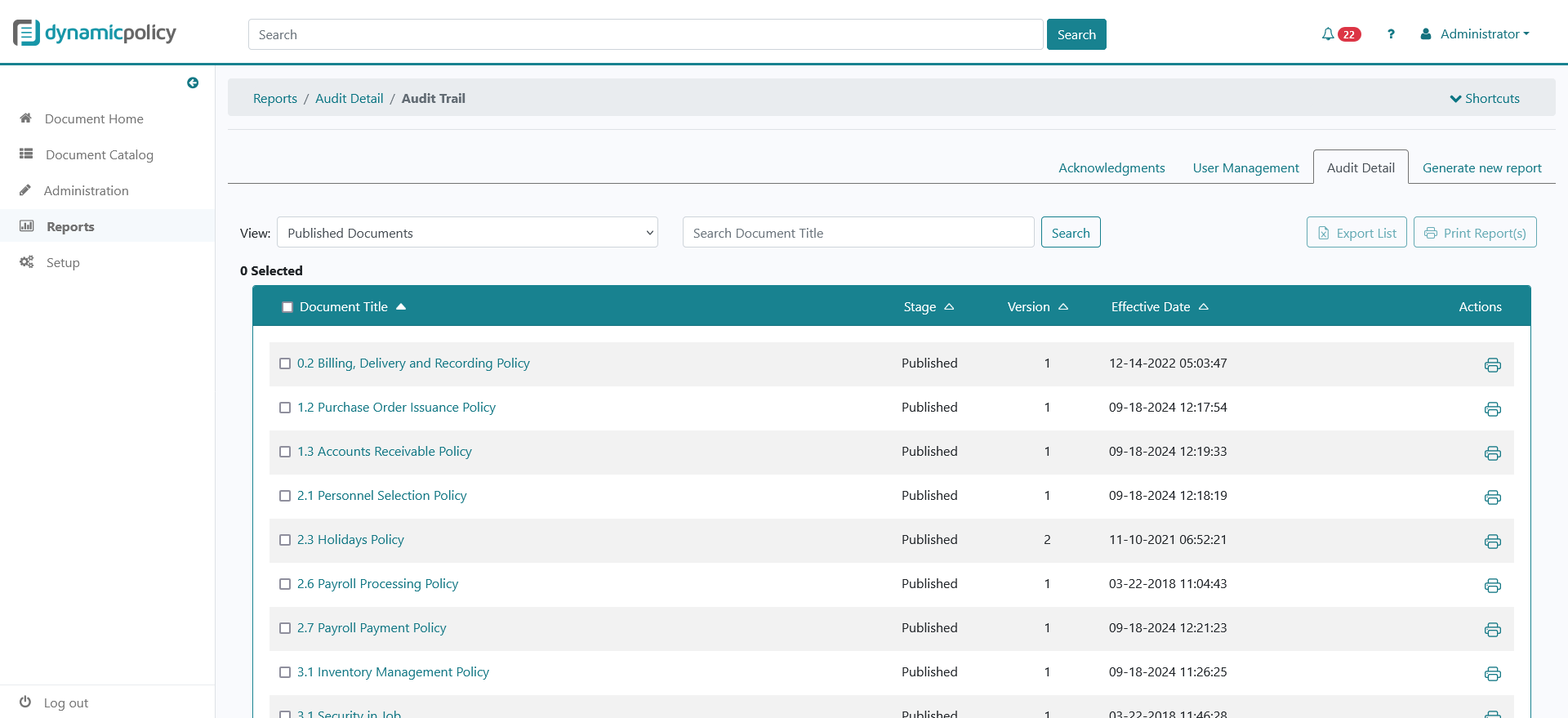This screenshot has height=718, width=1568.
Task: Click the Document Home house icon
Action: [26, 118]
